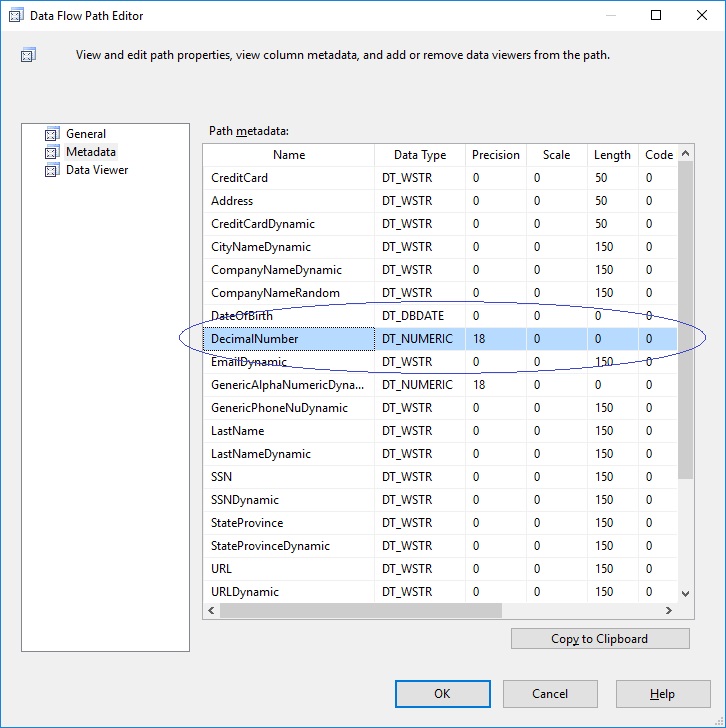Click the Code column header
The image size is (726, 728).
pyautogui.click(x=658, y=155)
